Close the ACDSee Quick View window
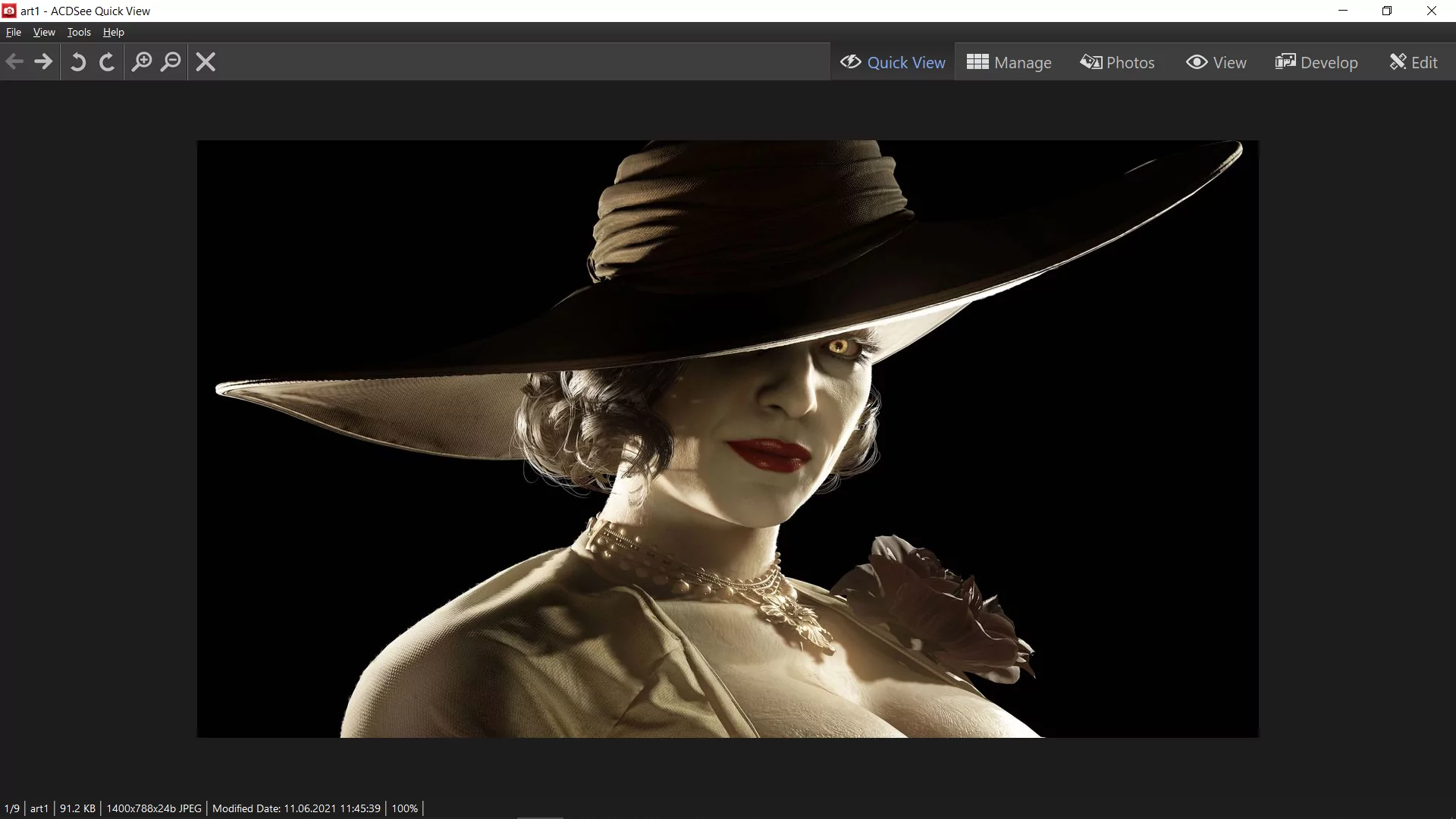 click(x=1432, y=11)
